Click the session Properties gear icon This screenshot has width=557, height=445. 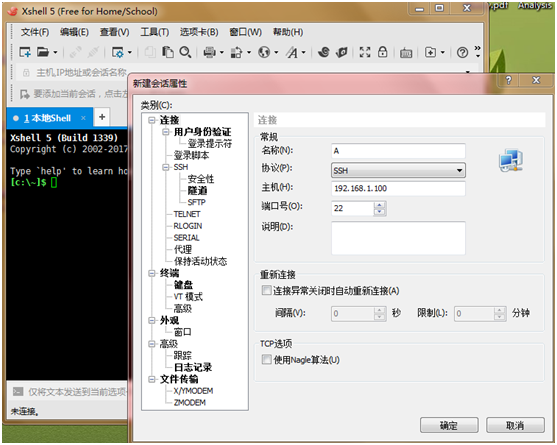coord(118,53)
